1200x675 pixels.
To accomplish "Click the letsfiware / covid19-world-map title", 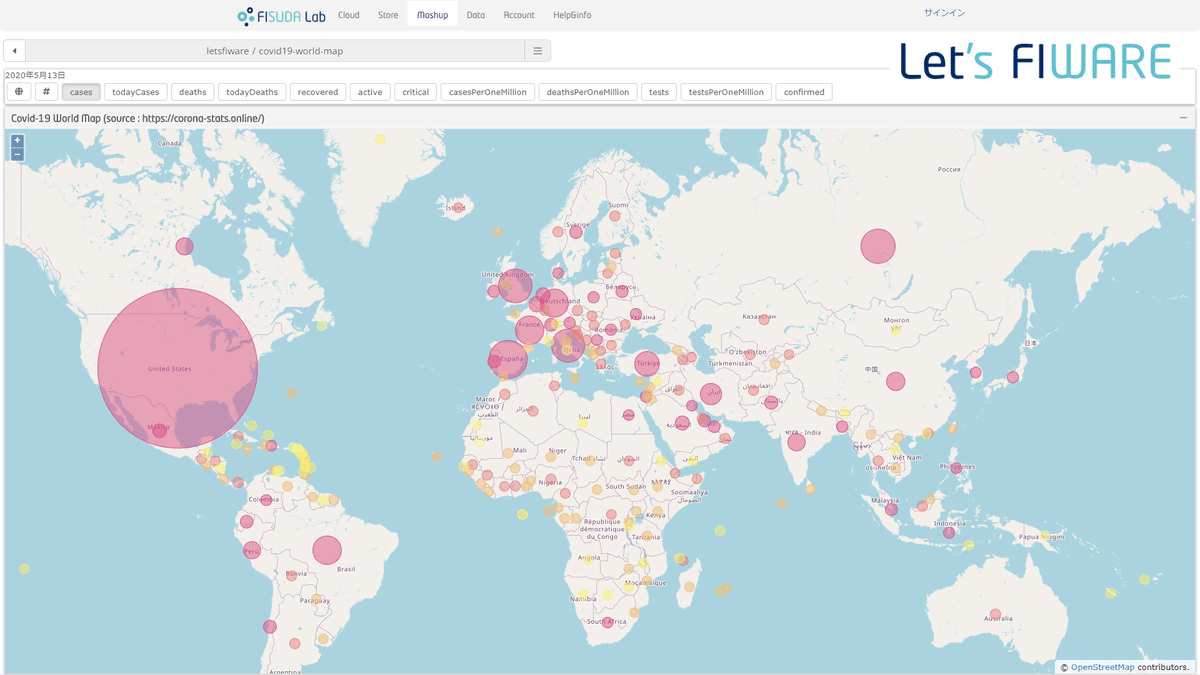I will click(275, 51).
